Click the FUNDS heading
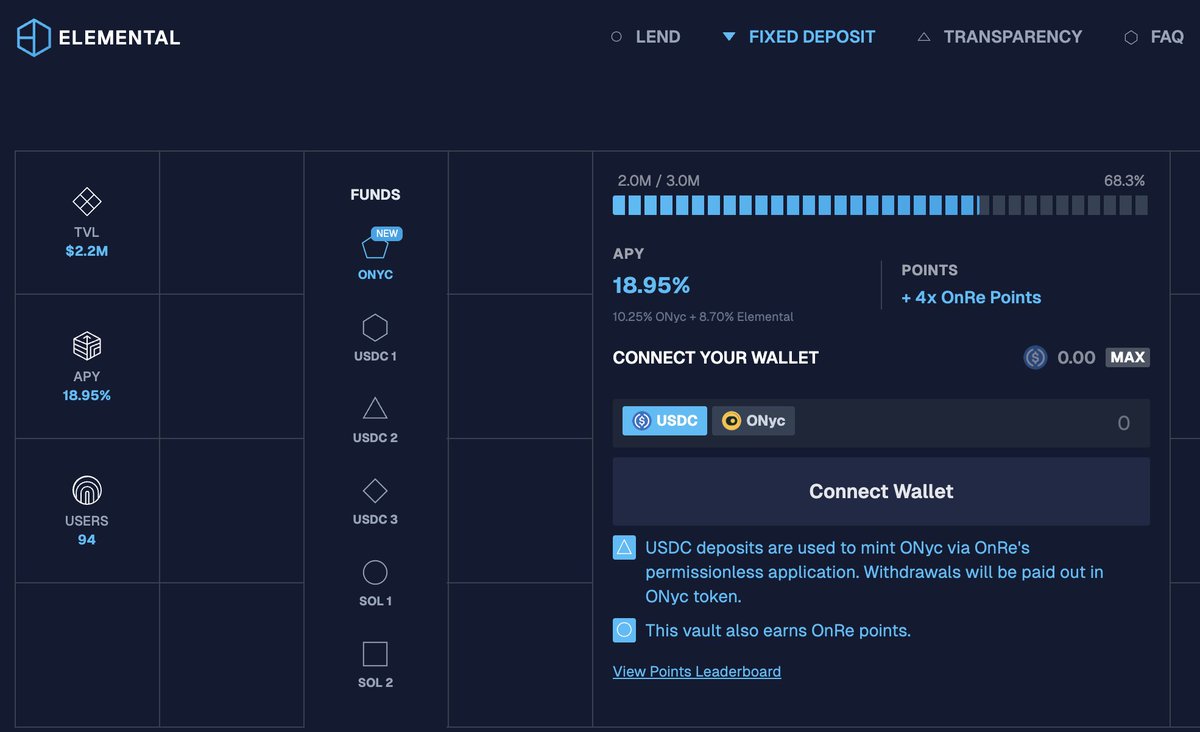 tap(375, 194)
